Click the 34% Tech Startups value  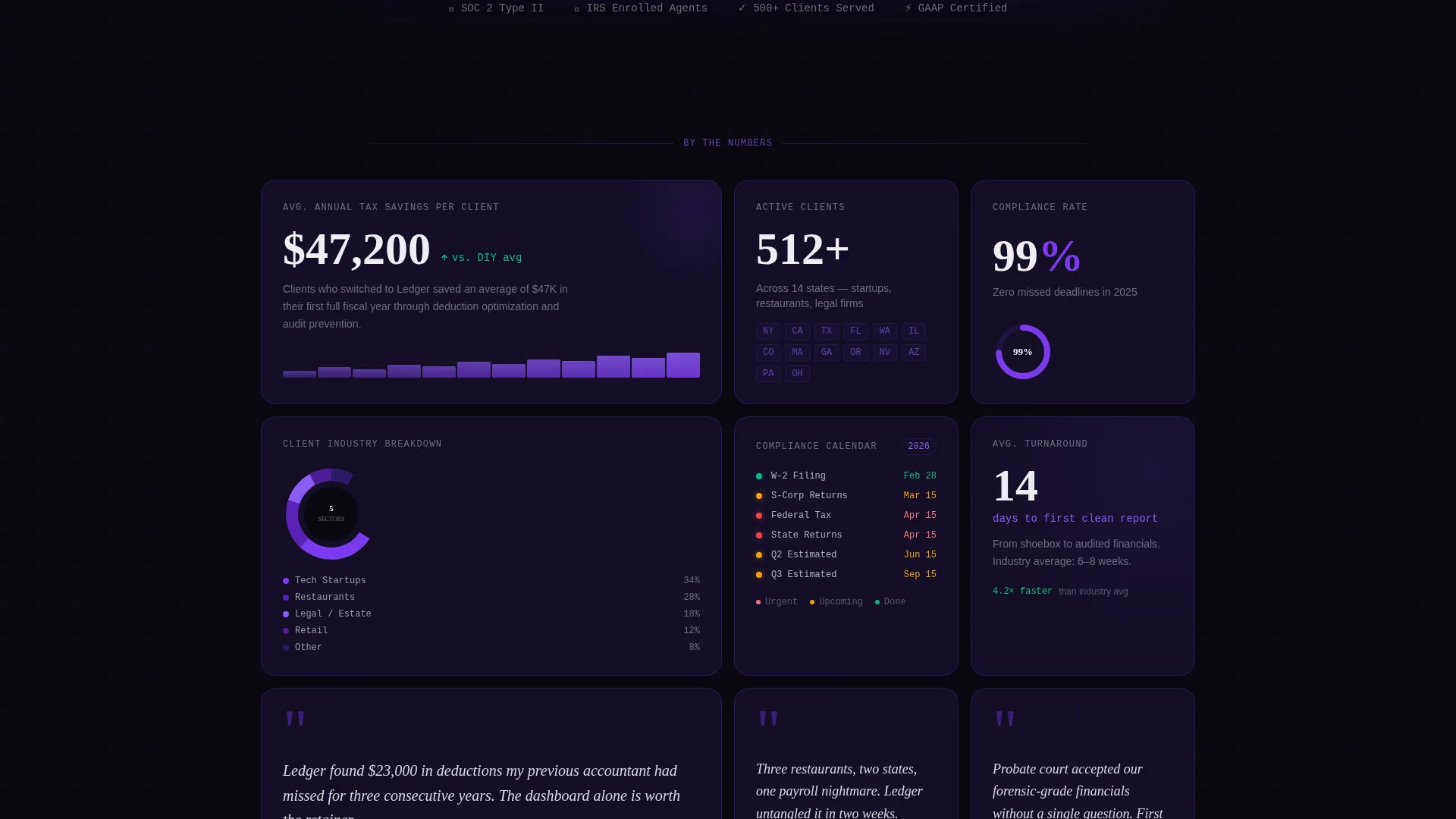tap(692, 581)
